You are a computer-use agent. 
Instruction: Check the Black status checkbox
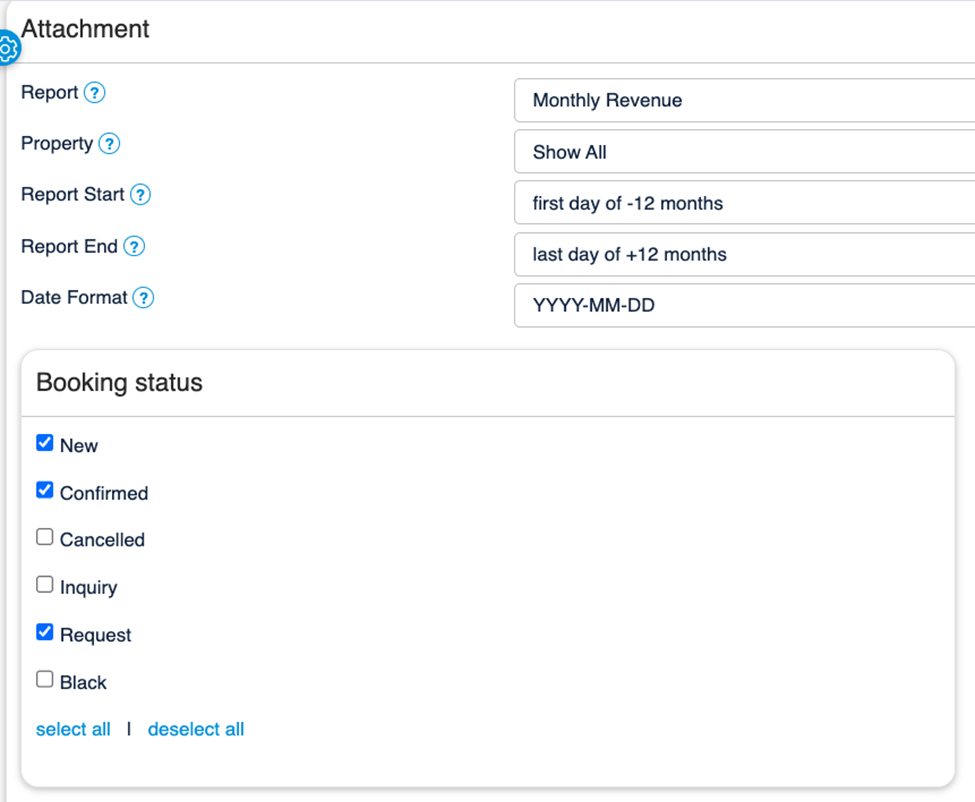click(x=45, y=680)
